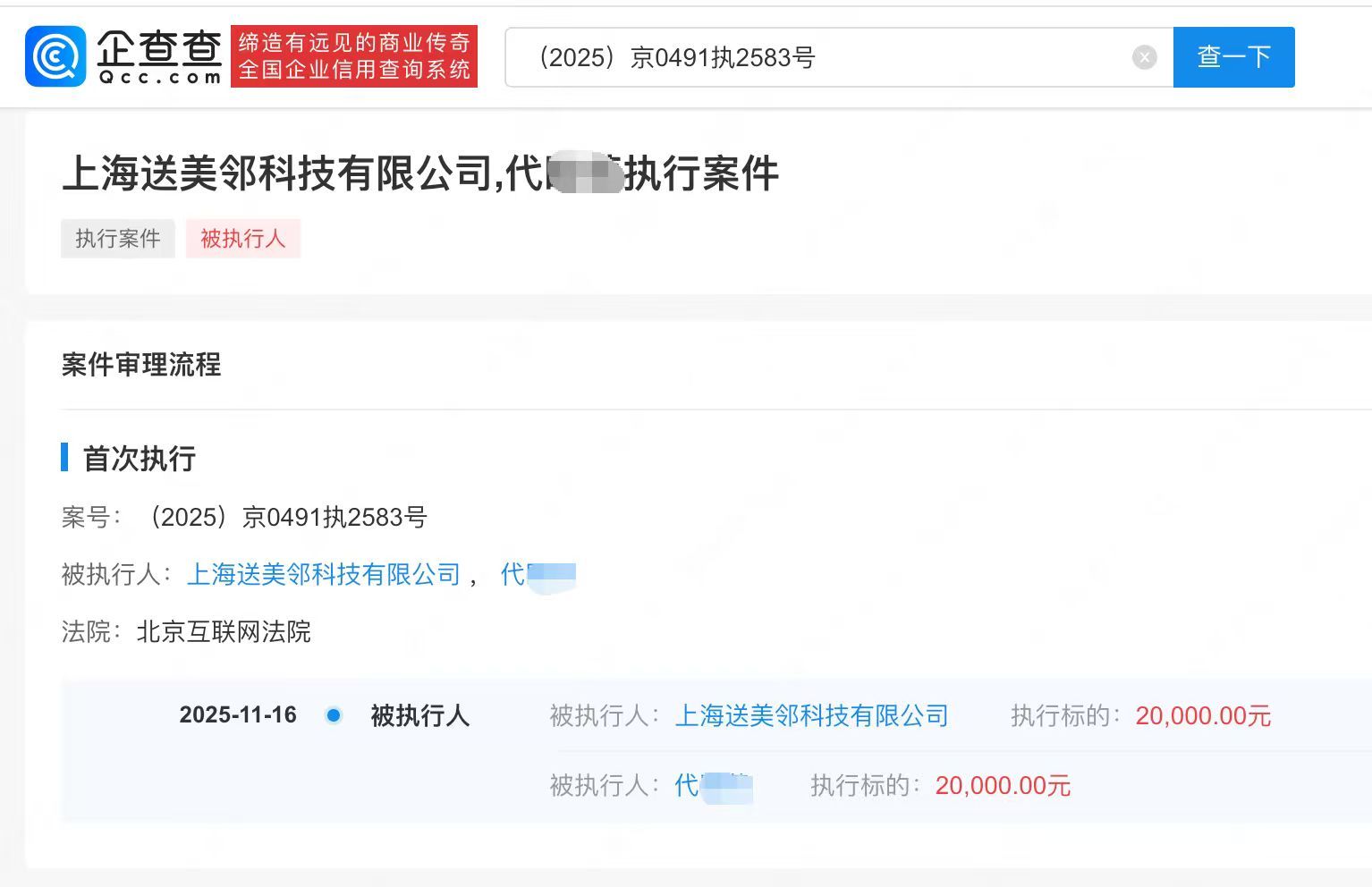
Task: Click the page title 上海送美邻科技有限公司 执行案件
Action: 420,173
